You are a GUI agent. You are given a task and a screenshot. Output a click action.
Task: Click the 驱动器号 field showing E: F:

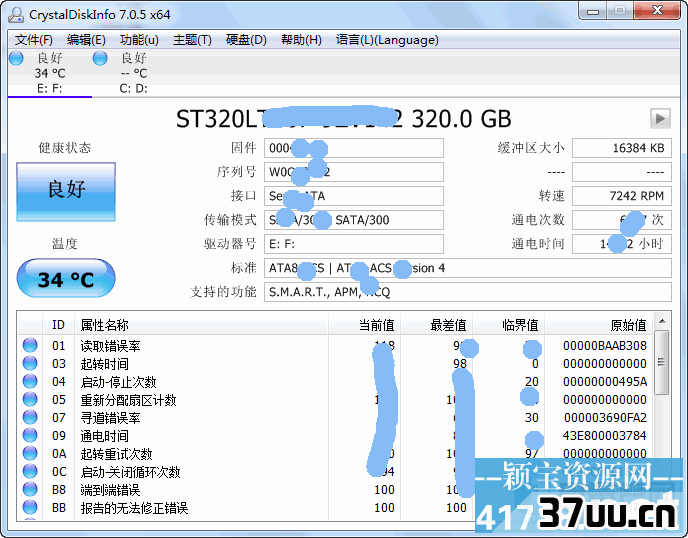coord(354,244)
